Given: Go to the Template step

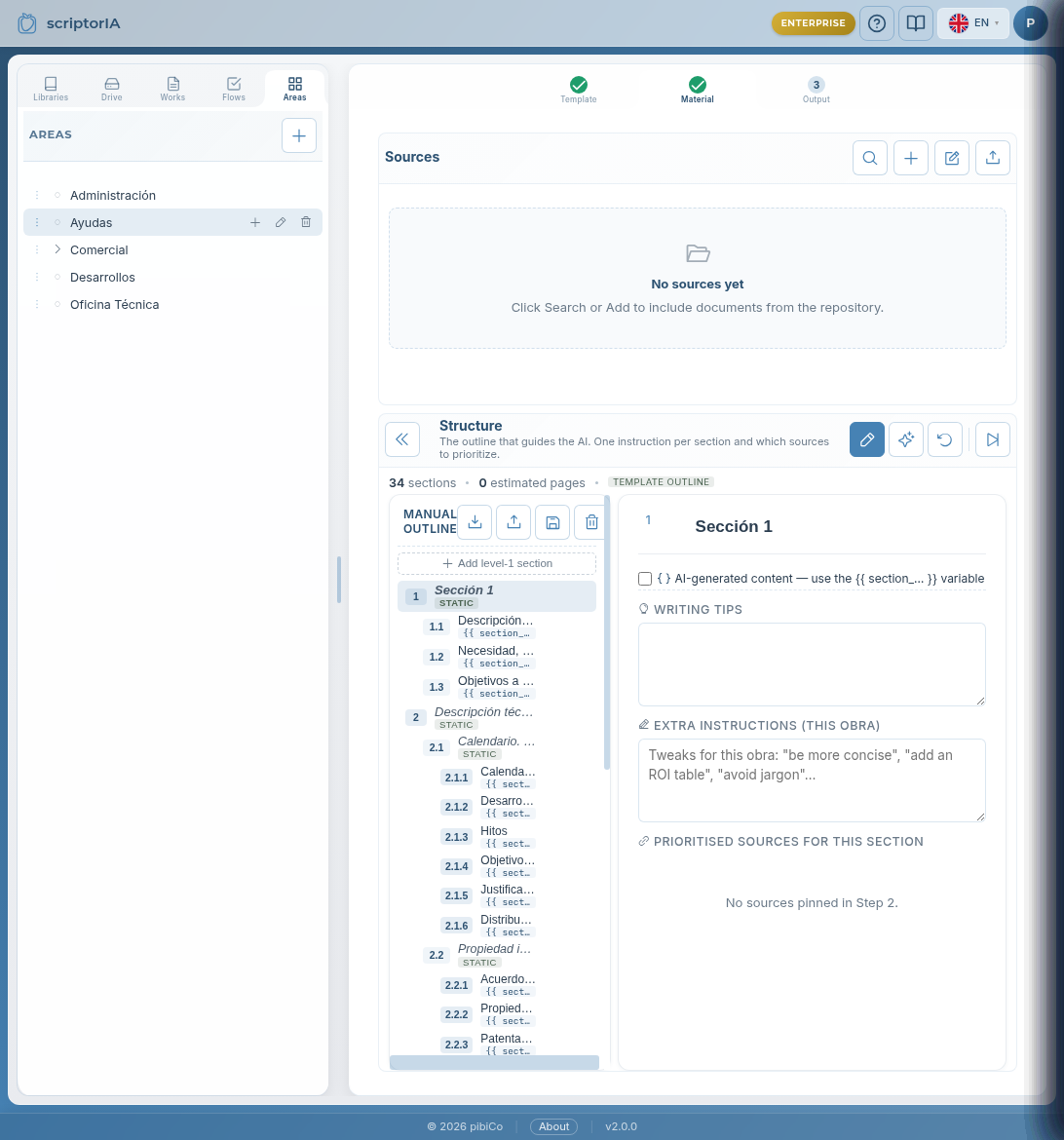Looking at the screenshot, I should pyautogui.click(x=578, y=91).
